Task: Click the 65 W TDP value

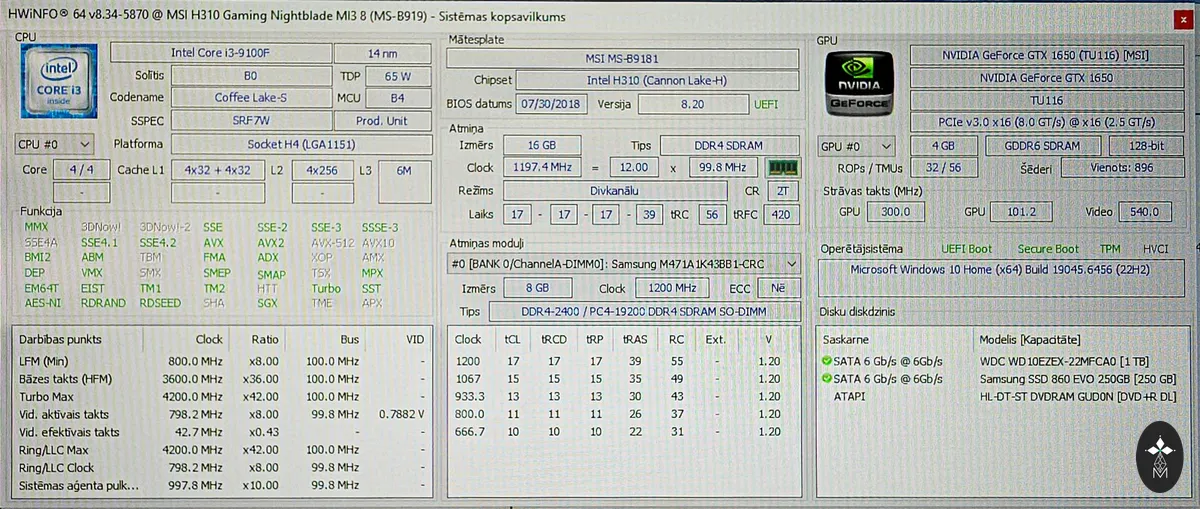Action: (x=397, y=76)
